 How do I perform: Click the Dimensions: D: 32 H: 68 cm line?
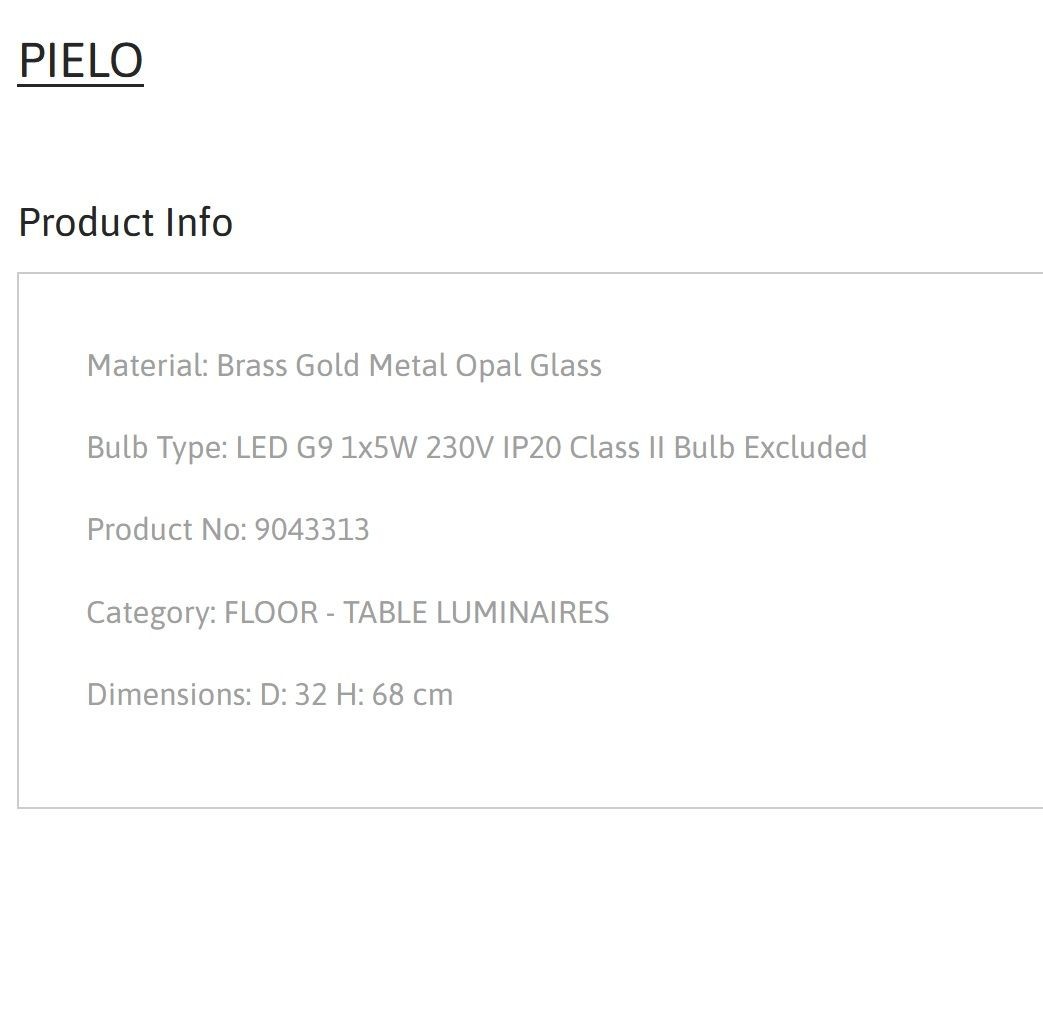click(x=270, y=695)
